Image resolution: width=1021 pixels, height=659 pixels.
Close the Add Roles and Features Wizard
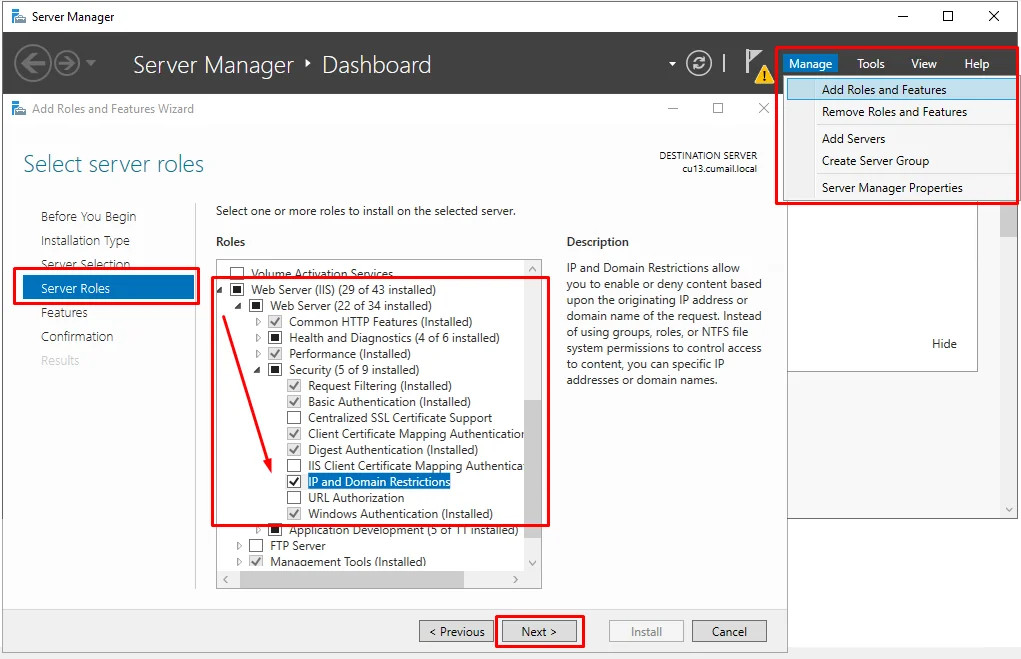[764, 108]
